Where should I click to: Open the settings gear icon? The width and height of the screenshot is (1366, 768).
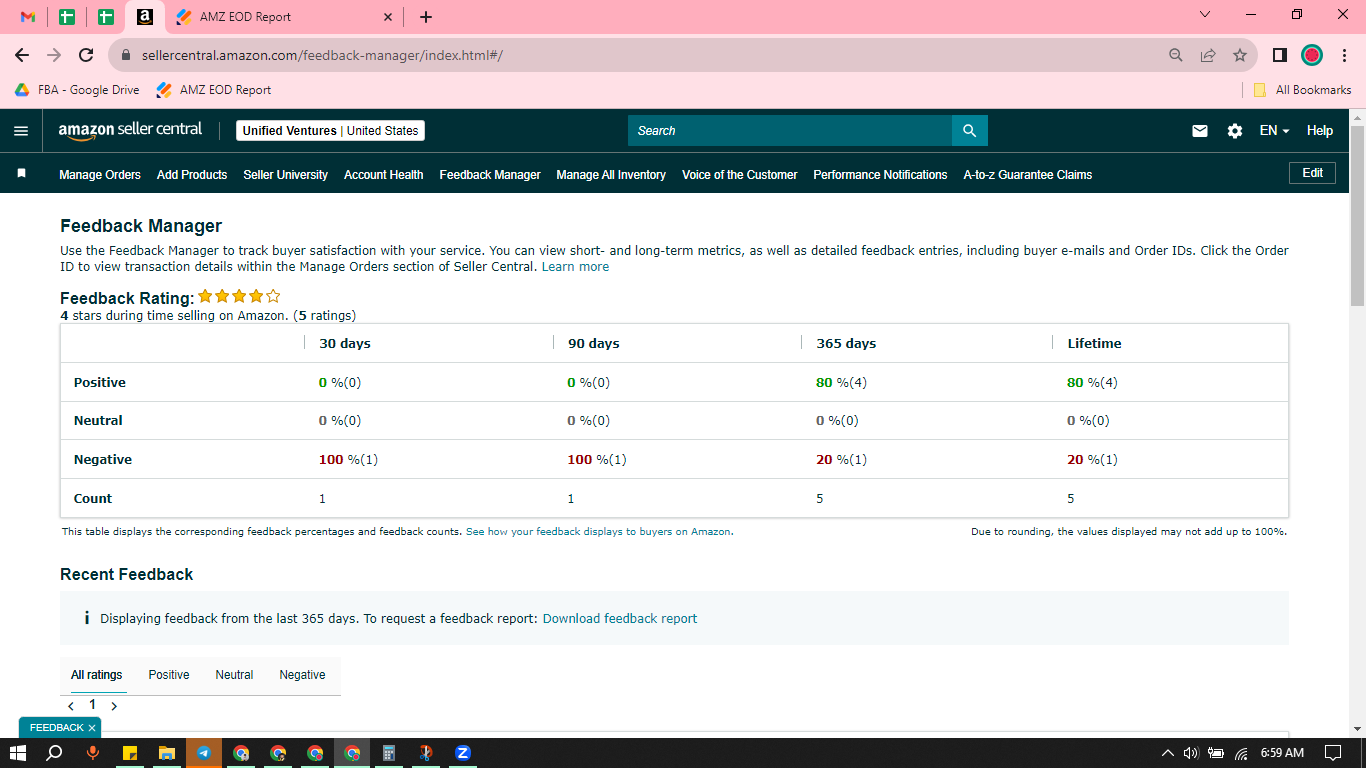(x=1235, y=131)
